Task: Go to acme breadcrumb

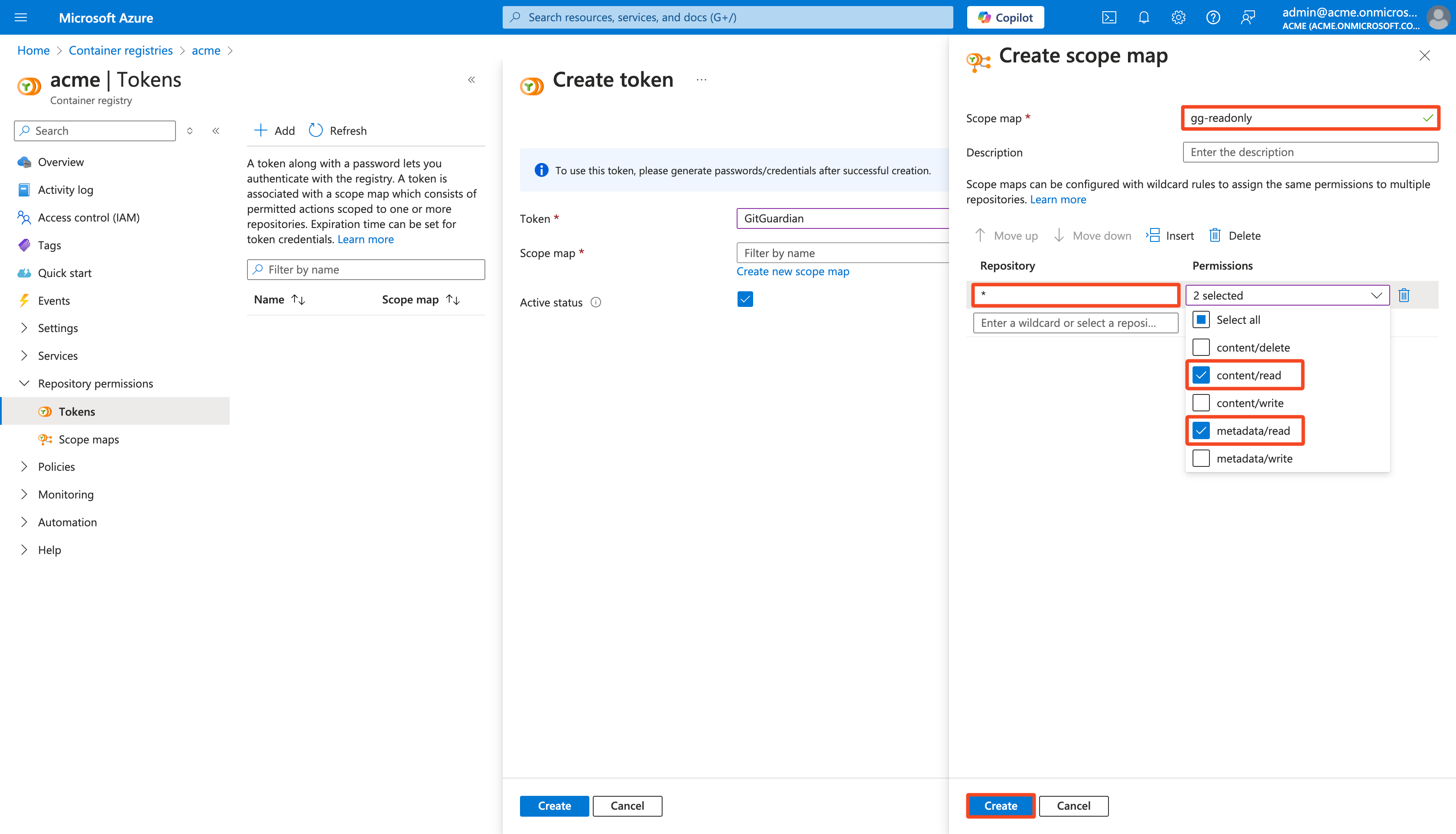Action: tap(205, 50)
